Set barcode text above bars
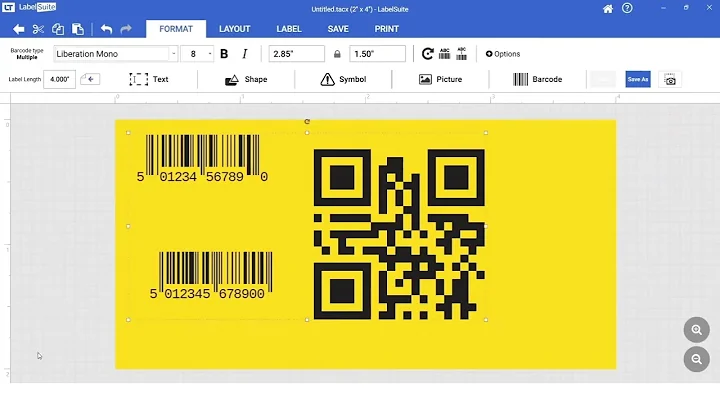The width and height of the screenshot is (720, 404). click(x=444, y=54)
